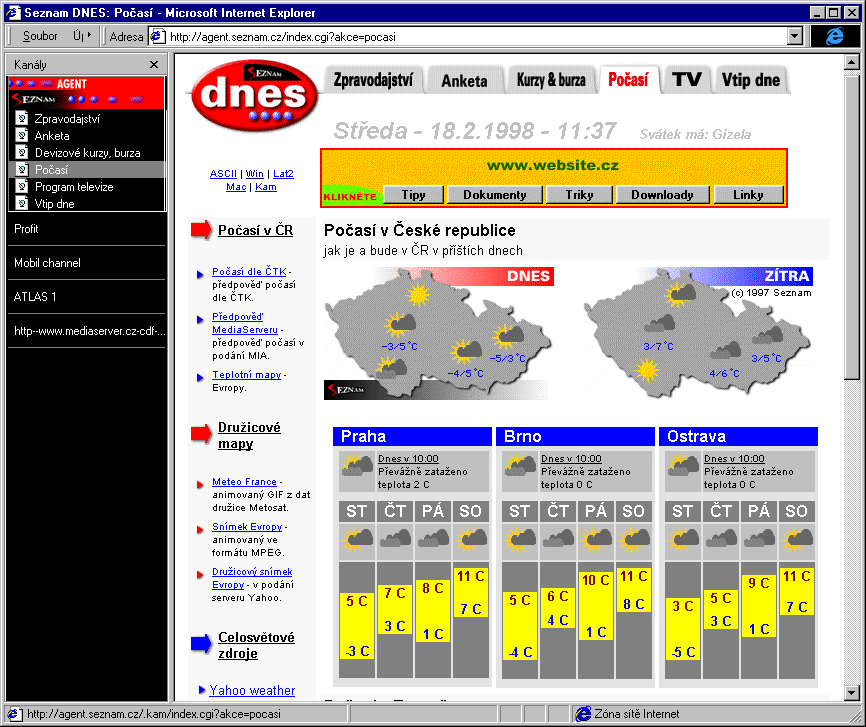This screenshot has height=727, width=866.
Task: Click the red arrow icon beside Počasí v ČR
Action: click(200, 230)
